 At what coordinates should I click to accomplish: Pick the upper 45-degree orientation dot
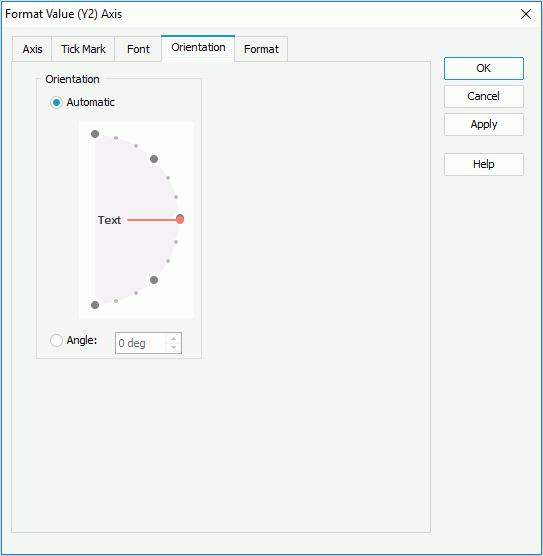point(154,159)
